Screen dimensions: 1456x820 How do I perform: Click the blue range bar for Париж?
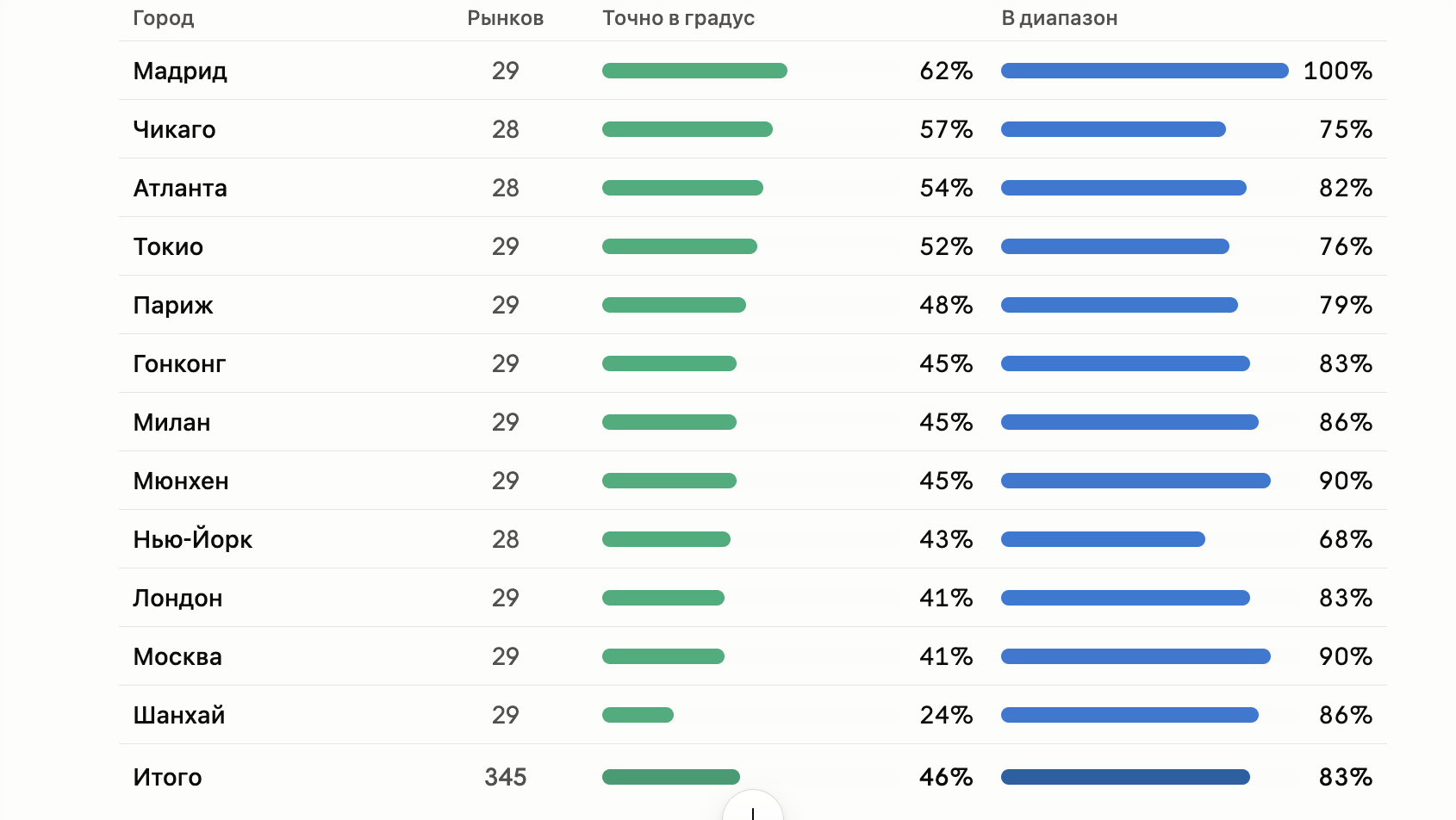coord(1119,305)
